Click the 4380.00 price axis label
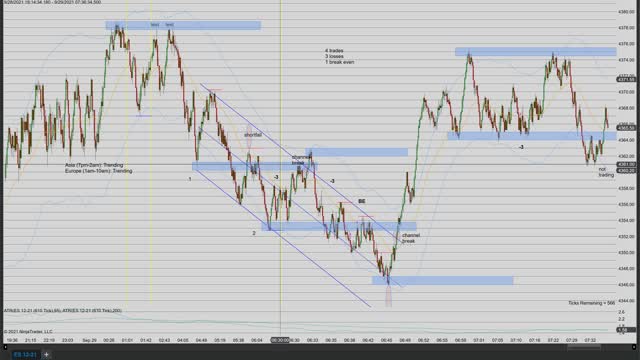The width and height of the screenshot is (640, 360). tap(627, 12)
